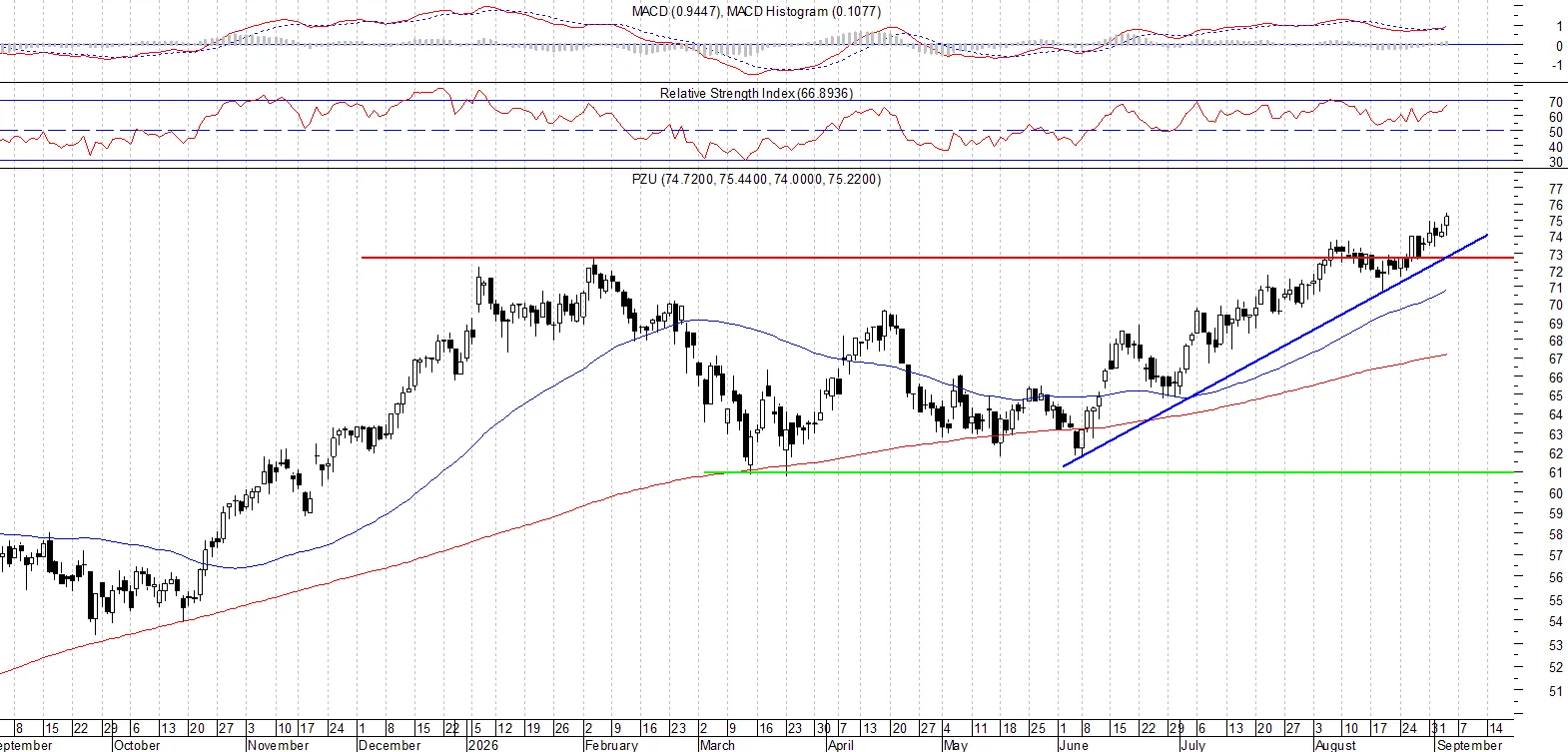Click the December label on time axis
Viewport: 1568px width, 752px height.
click(390, 745)
